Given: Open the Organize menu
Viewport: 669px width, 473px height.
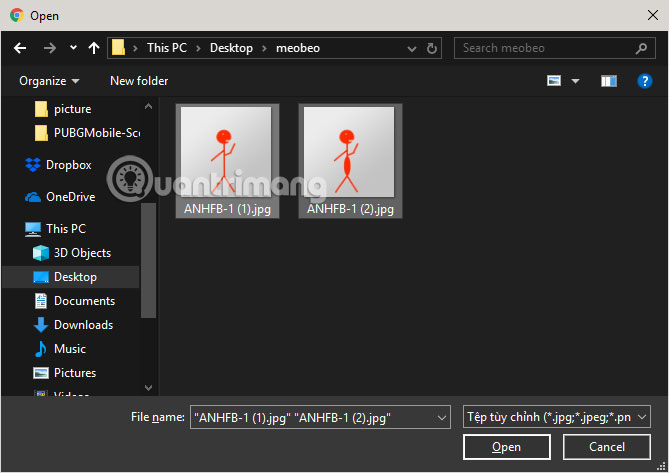Looking at the screenshot, I should coord(49,81).
